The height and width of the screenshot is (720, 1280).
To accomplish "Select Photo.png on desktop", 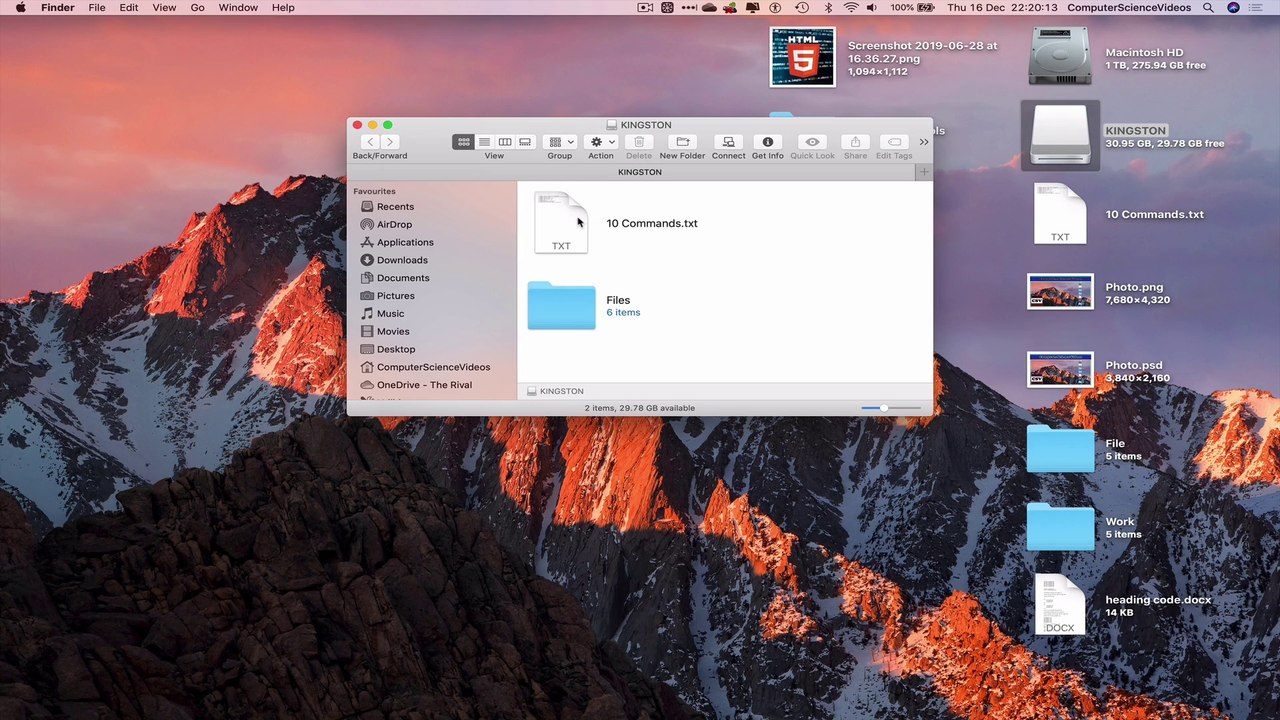I will [x=1060, y=292].
